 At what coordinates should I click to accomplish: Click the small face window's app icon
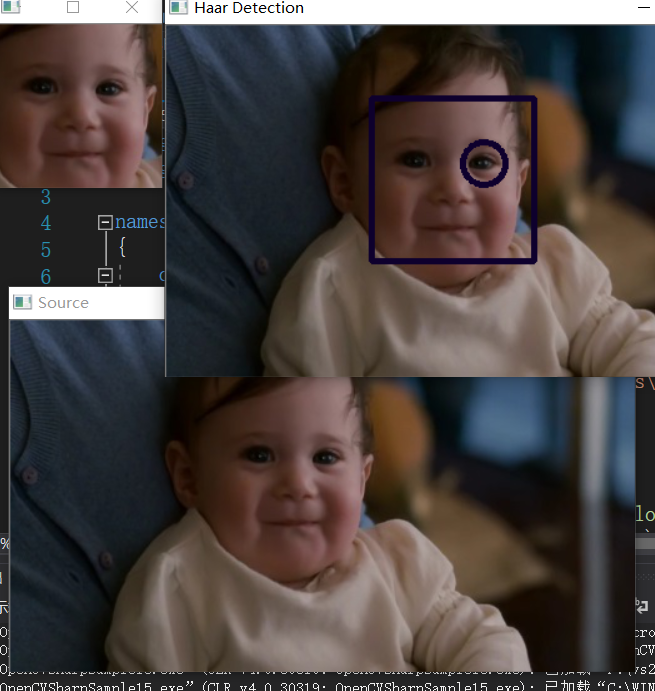point(10,7)
